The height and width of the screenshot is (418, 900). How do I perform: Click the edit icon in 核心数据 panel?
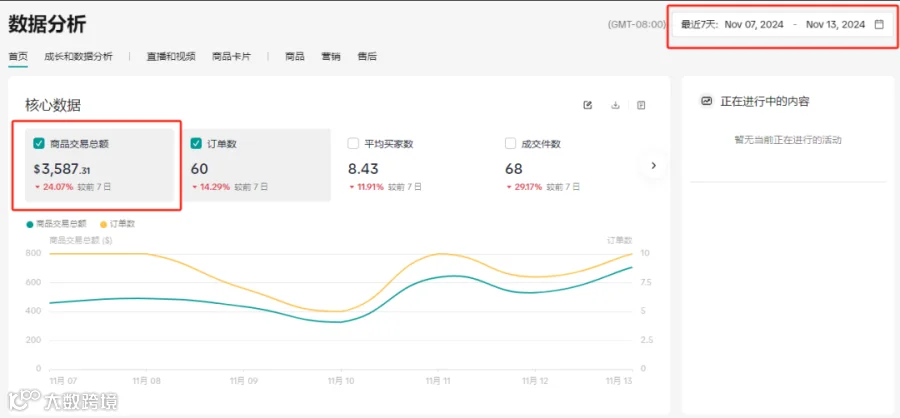pyautogui.click(x=587, y=105)
